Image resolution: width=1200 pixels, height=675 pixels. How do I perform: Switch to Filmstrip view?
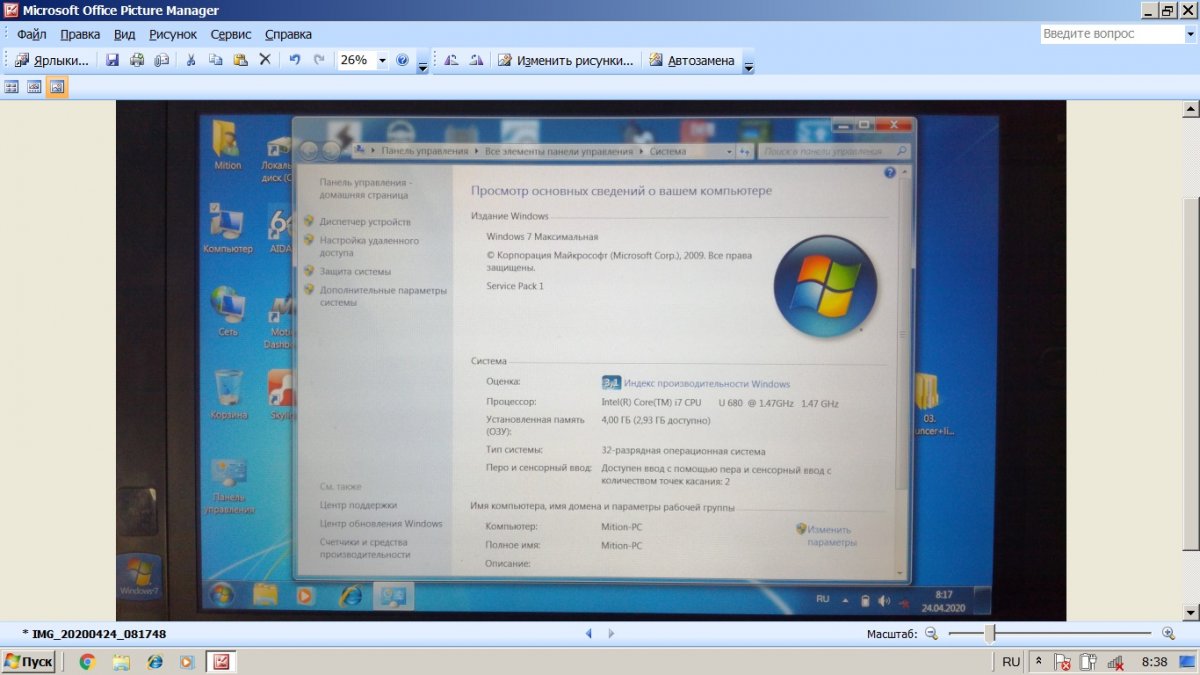[x=34, y=87]
